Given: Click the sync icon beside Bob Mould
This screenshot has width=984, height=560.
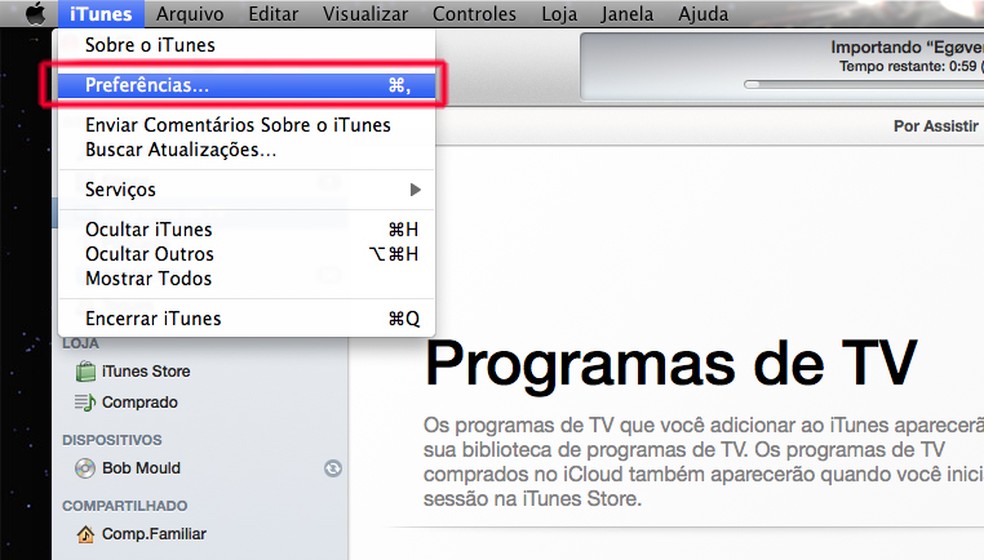Looking at the screenshot, I should point(333,468).
